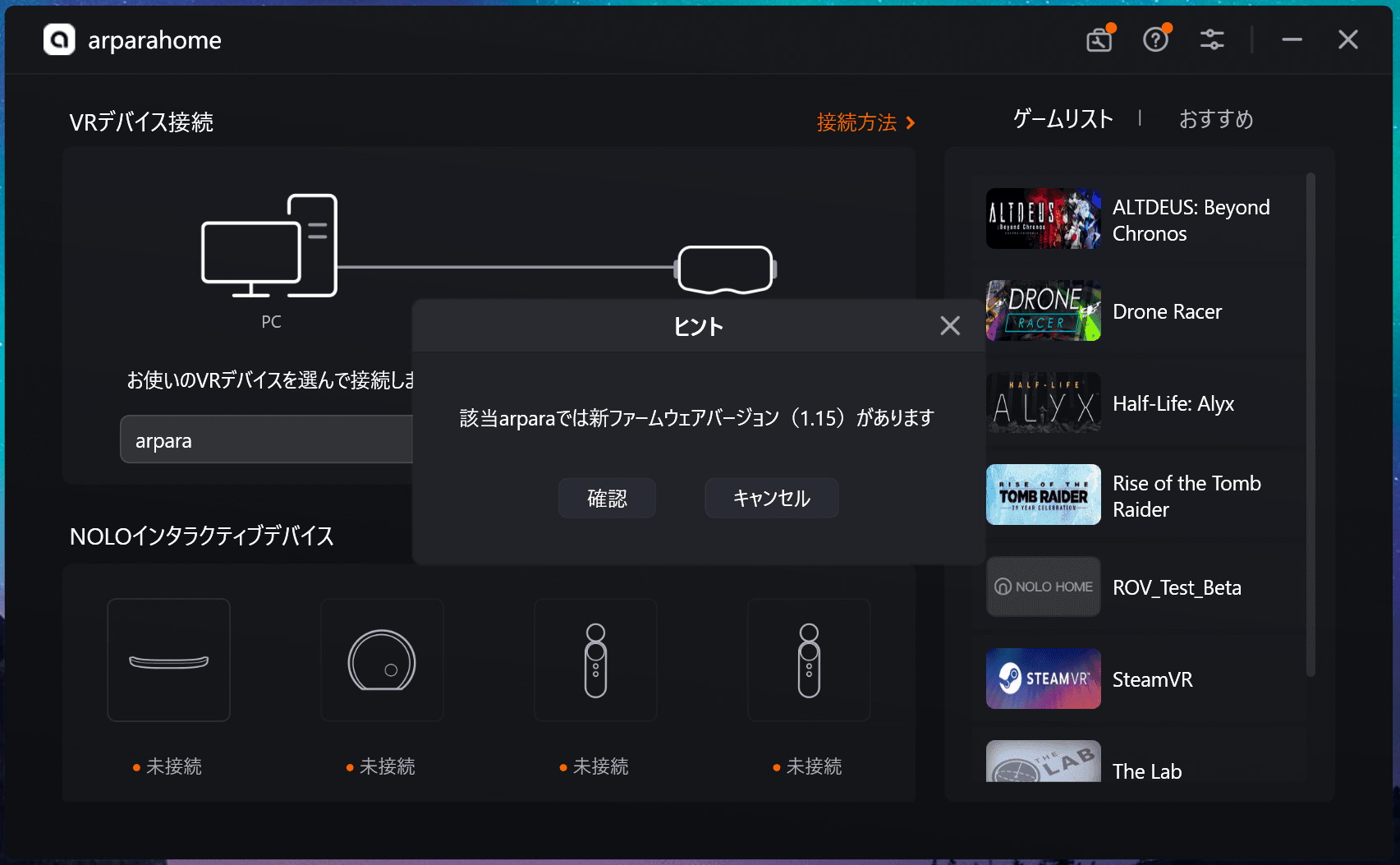Select 'Half-Life: Alyx' title text
1400x865 pixels.
click(1173, 404)
